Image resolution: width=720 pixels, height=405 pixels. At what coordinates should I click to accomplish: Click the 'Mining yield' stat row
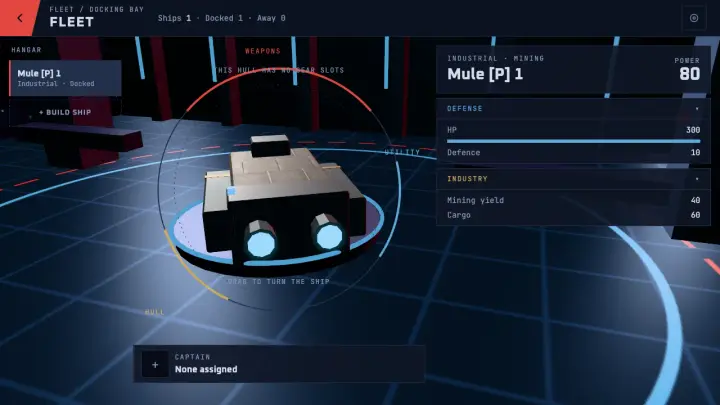pyautogui.click(x=574, y=200)
